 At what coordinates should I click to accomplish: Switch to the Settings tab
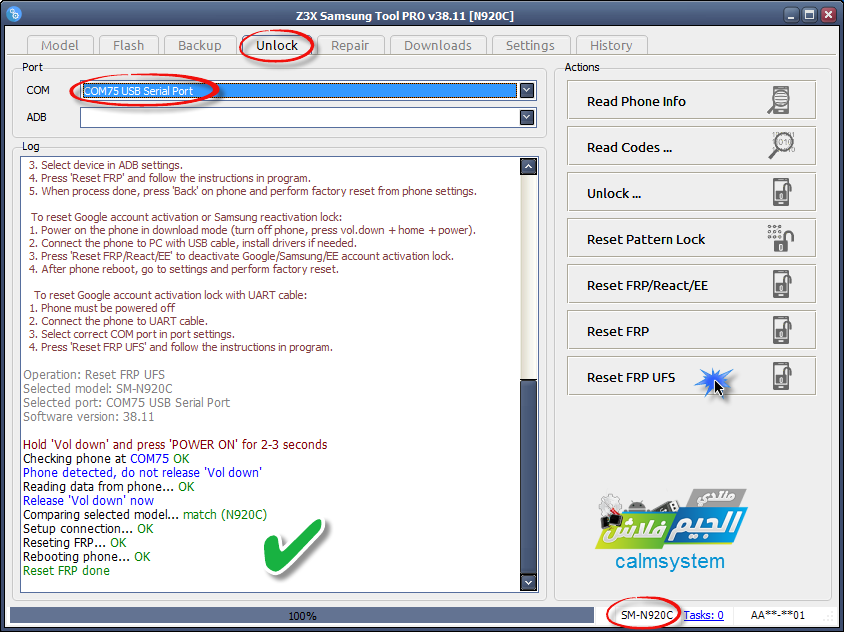pyautogui.click(x=530, y=45)
